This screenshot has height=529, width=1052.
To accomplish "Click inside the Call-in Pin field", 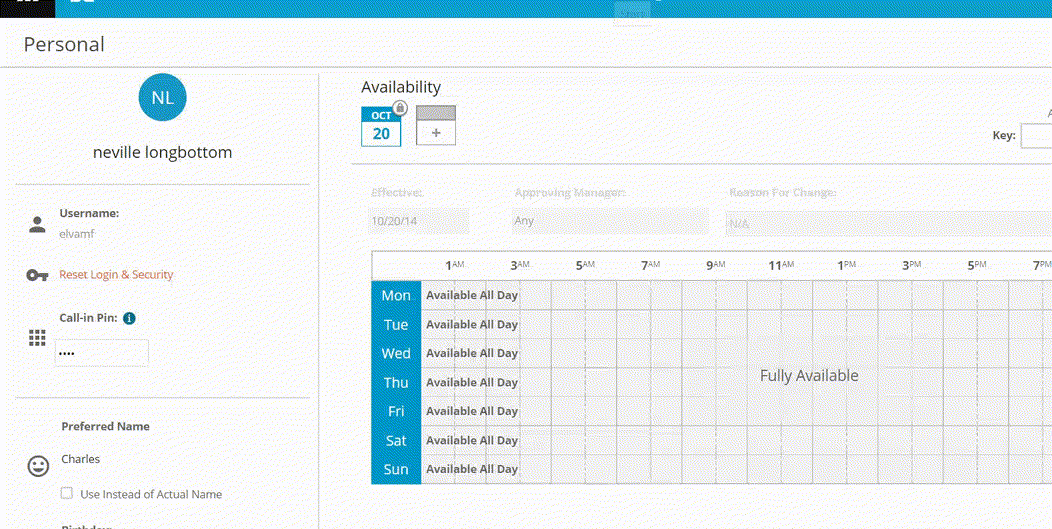I will 101,353.
